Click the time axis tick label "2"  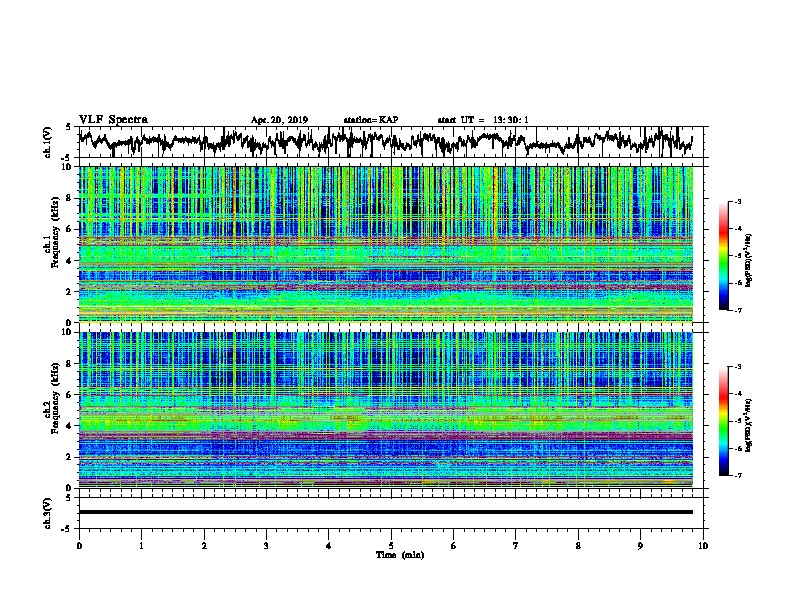[204, 545]
